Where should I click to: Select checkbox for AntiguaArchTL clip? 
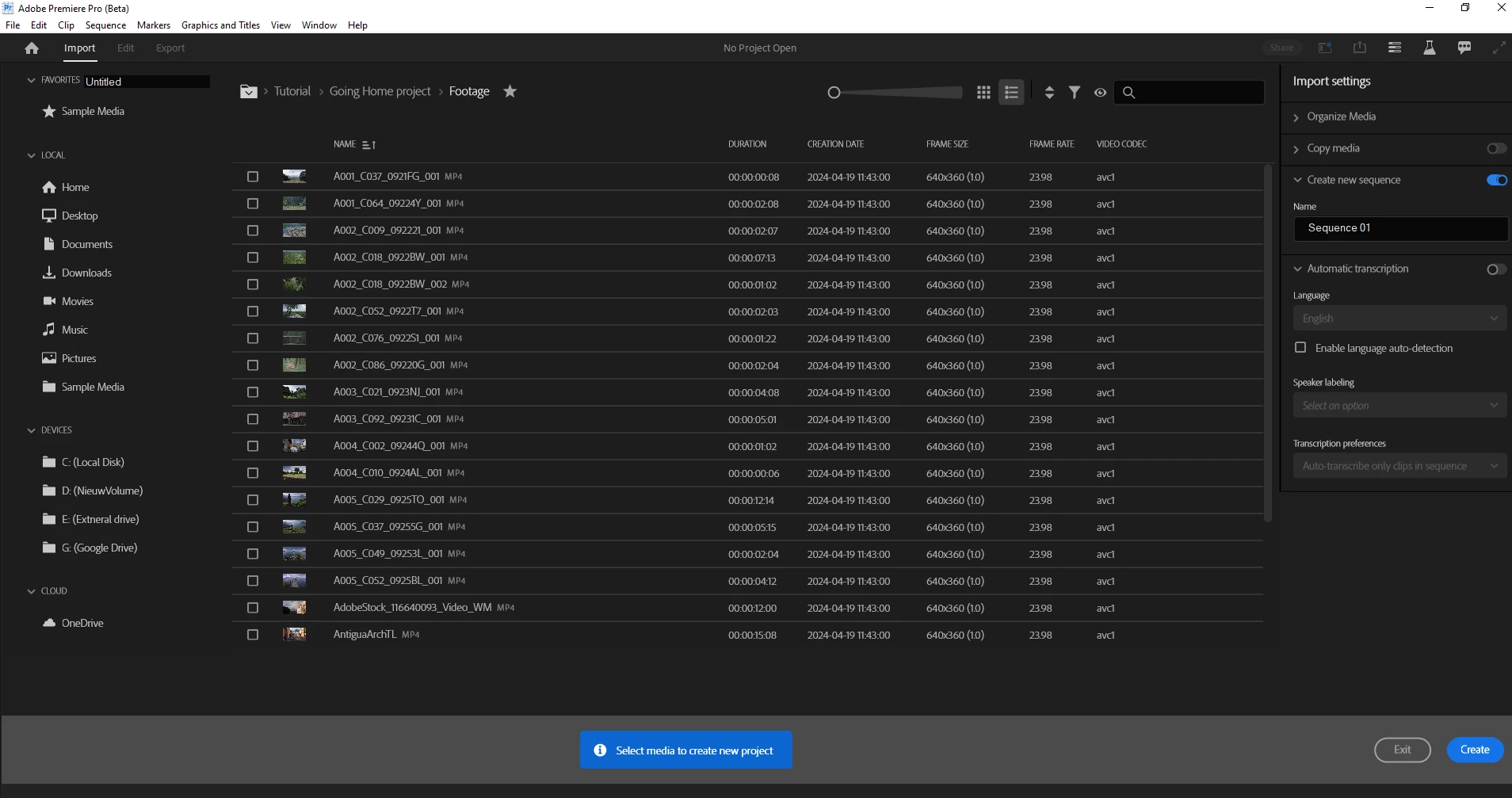253,635
